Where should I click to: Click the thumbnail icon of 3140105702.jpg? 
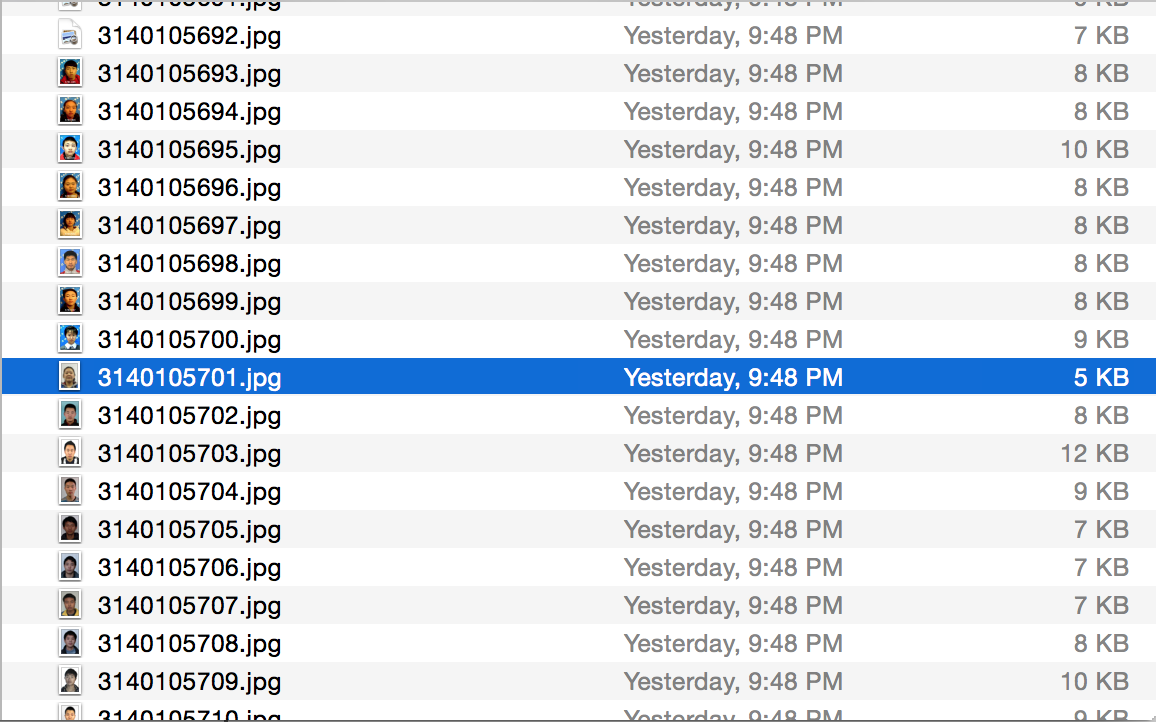click(x=70, y=415)
